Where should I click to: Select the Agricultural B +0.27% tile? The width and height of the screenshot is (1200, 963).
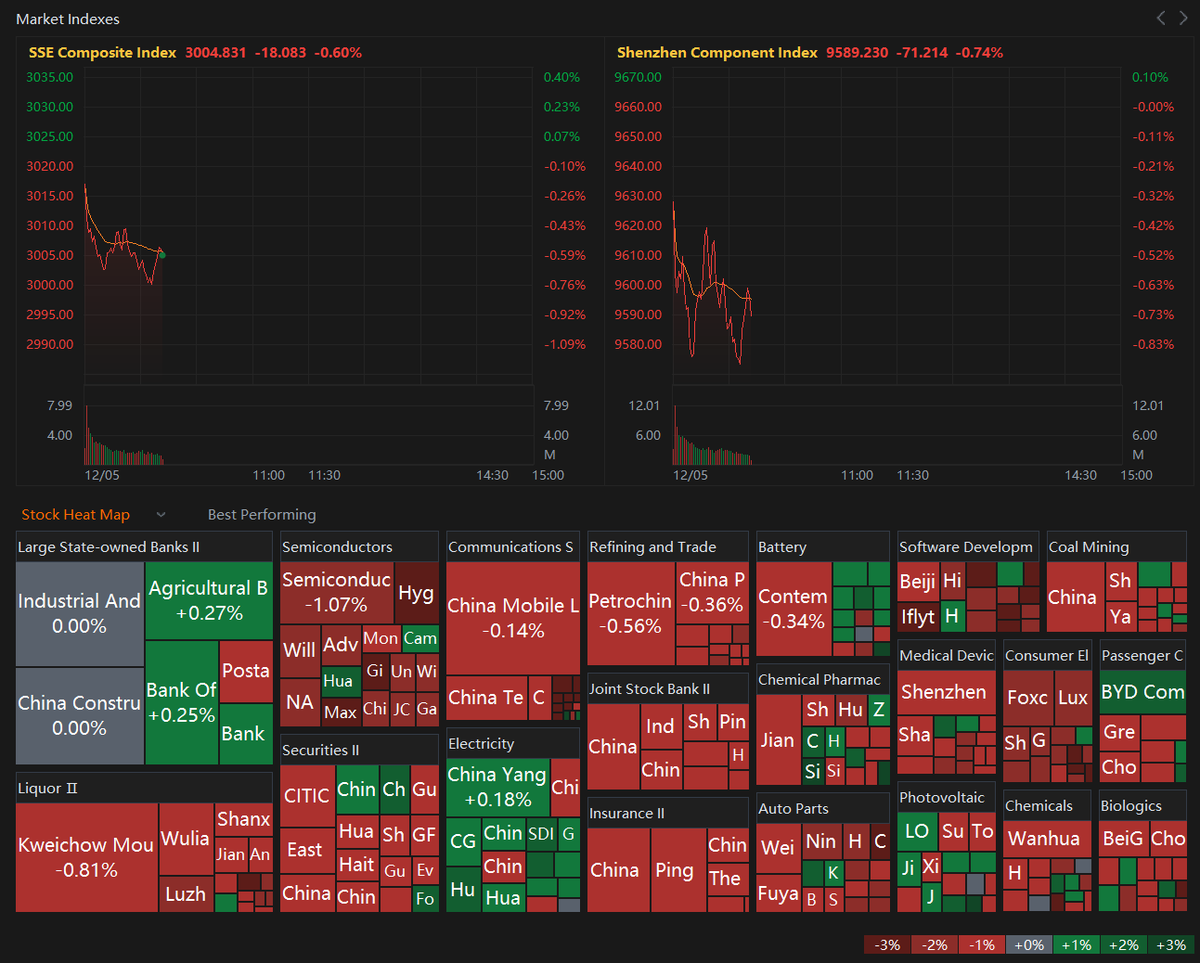click(208, 601)
